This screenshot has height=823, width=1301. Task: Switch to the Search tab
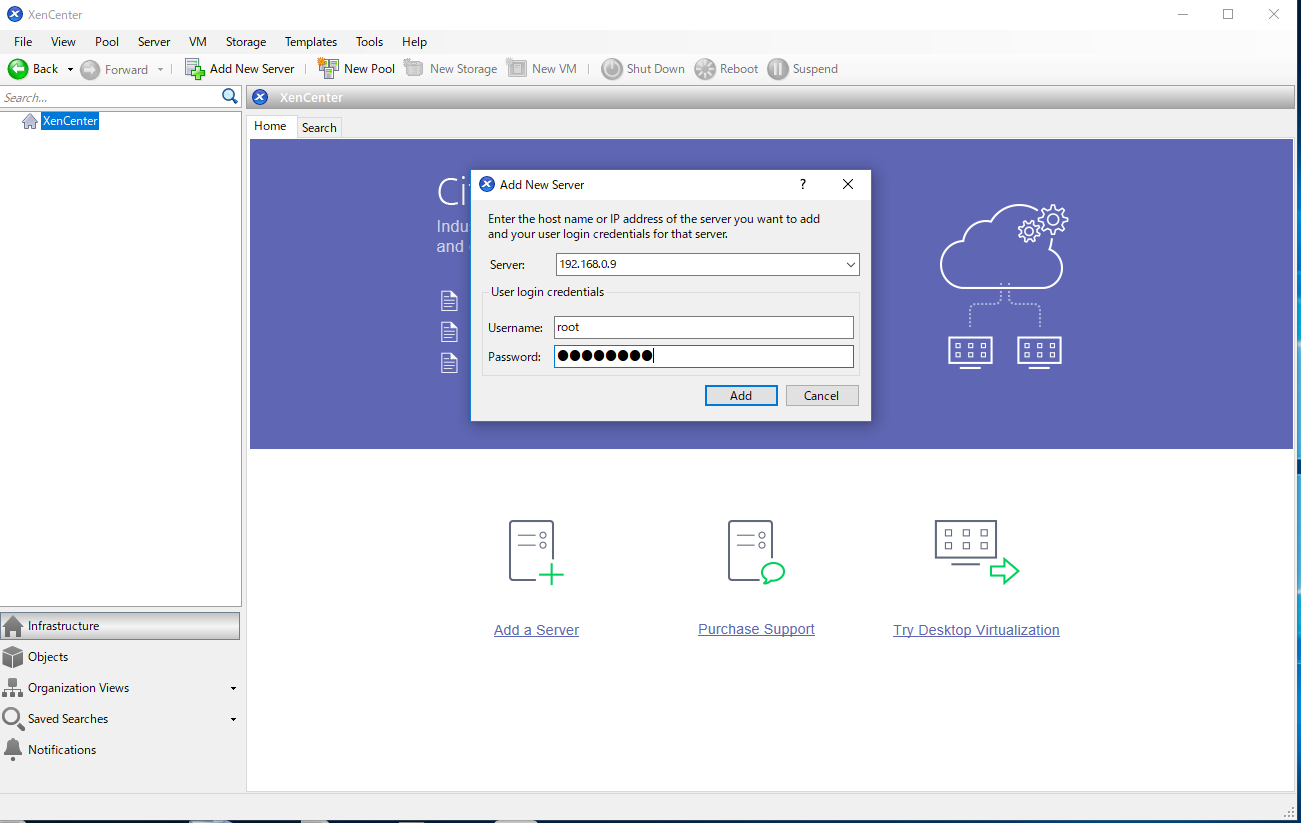click(319, 127)
